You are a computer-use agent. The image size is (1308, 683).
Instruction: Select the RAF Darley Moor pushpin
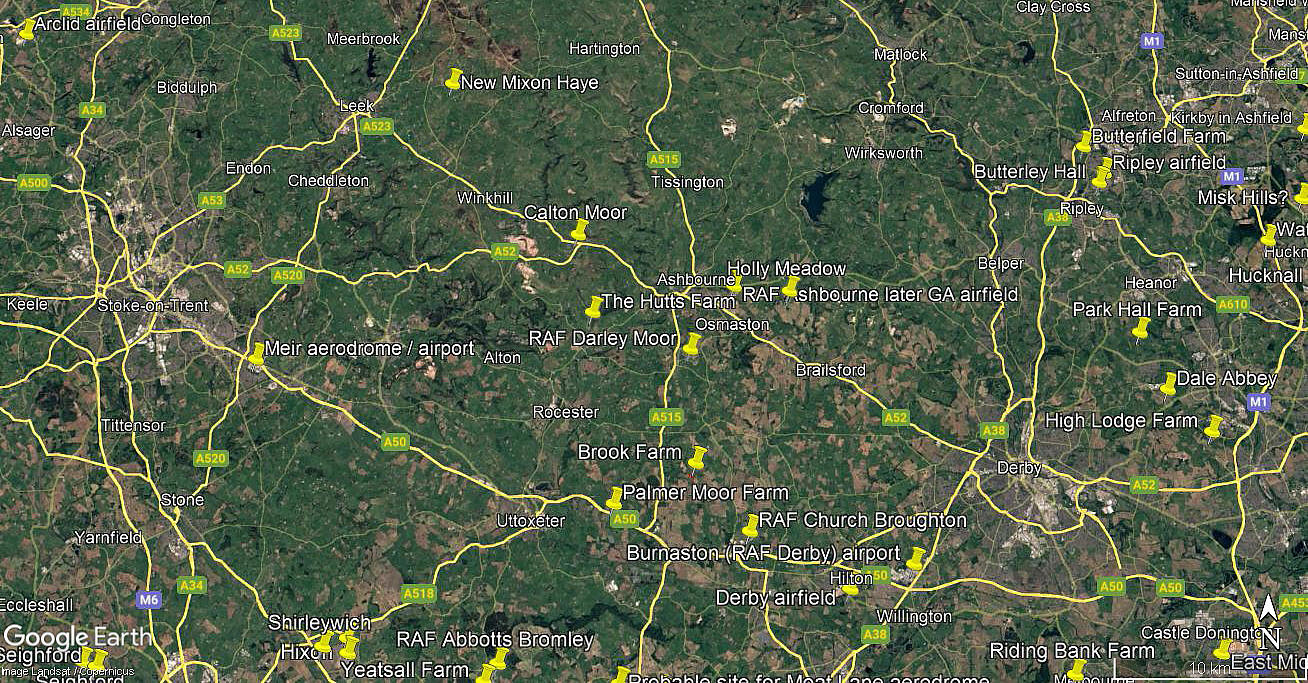pyautogui.click(x=692, y=344)
